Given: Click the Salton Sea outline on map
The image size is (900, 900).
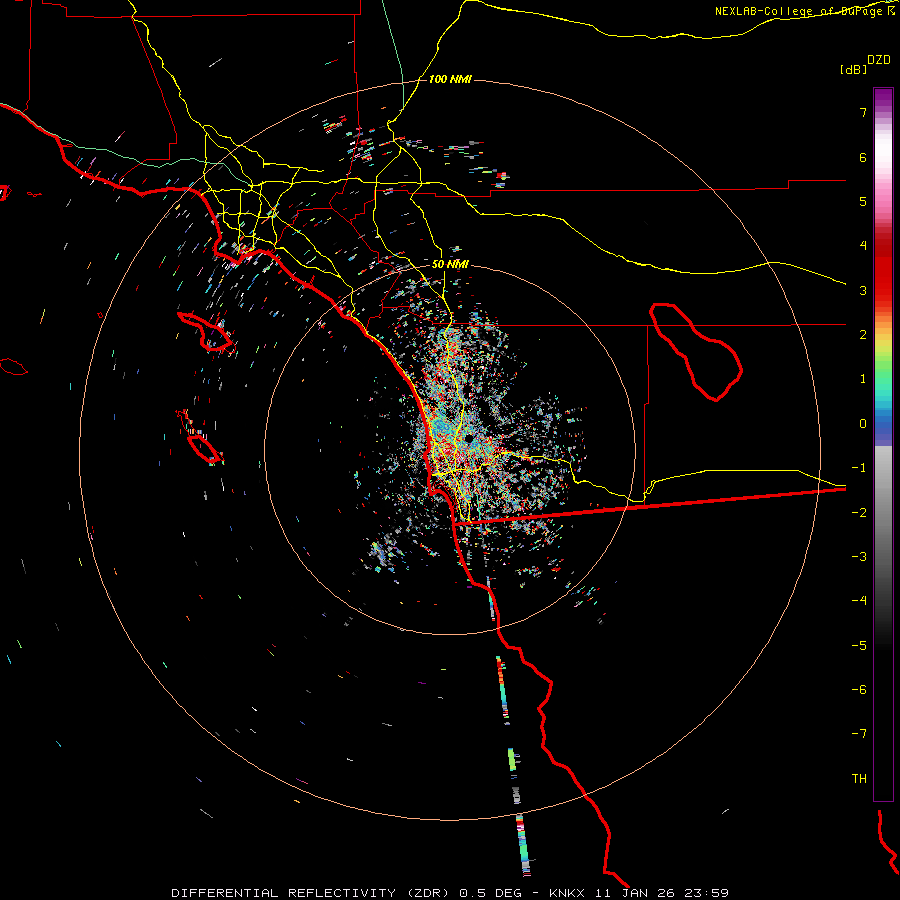Looking at the screenshot, I should [x=696, y=352].
